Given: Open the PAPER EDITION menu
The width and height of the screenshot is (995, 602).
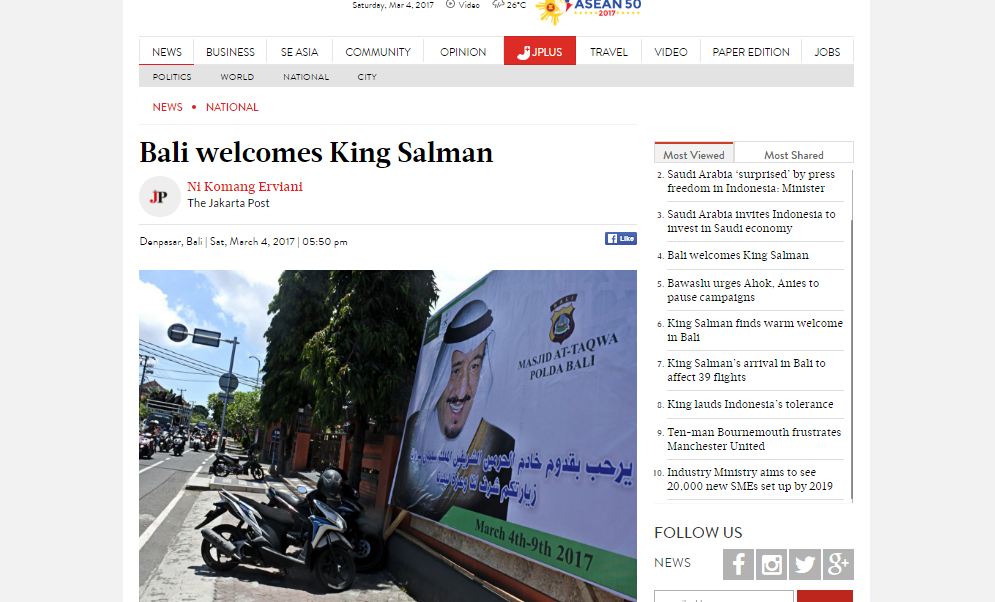Looking at the screenshot, I should click(751, 52).
